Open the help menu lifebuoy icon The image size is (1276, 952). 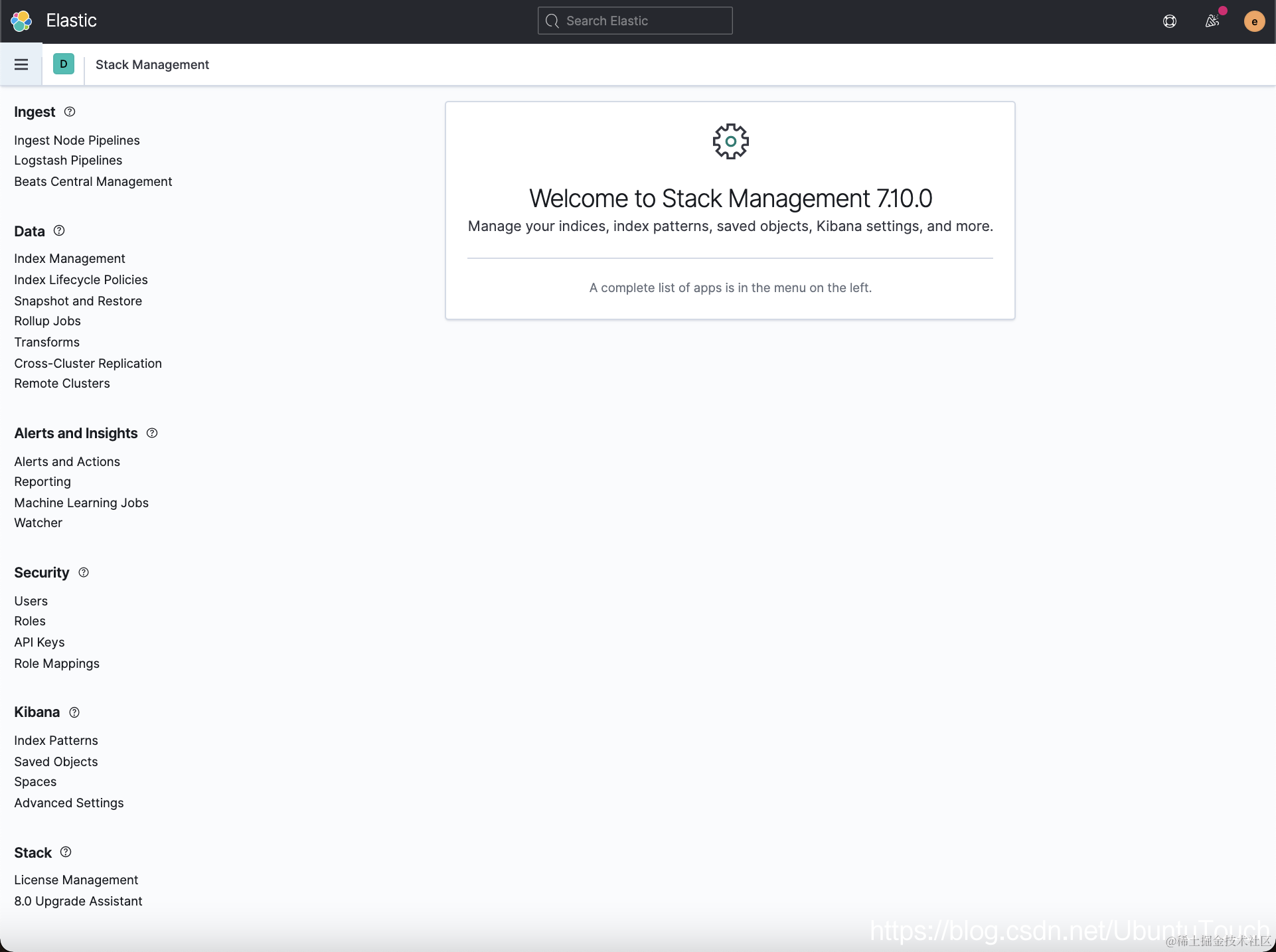point(1170,21)
